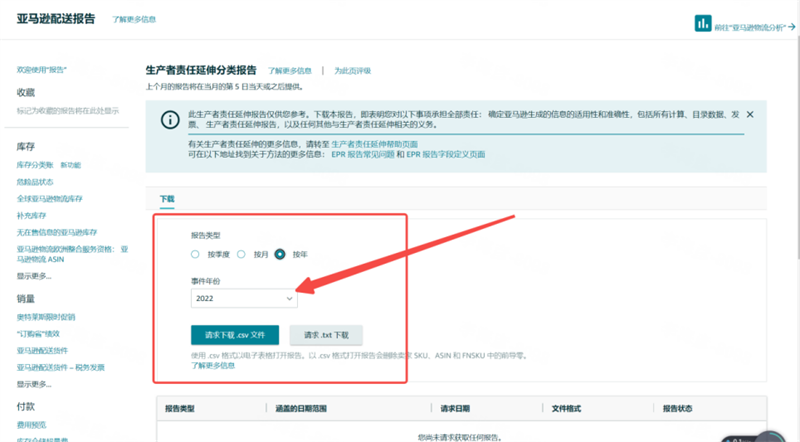Image resolution: width=800 pixels, height=442 pixels.
Task: Open 欢迎使用"报告" in sidebar
Action: [x=42, y=70]
